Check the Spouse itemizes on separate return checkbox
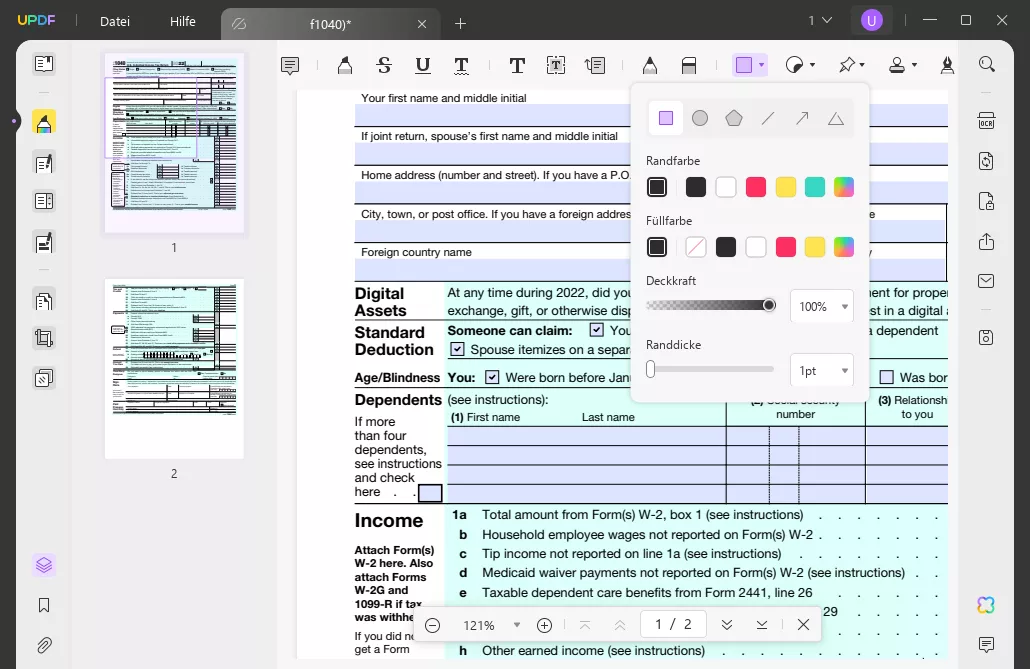Viewport: 1030px width, 669px height. point(457,349)
